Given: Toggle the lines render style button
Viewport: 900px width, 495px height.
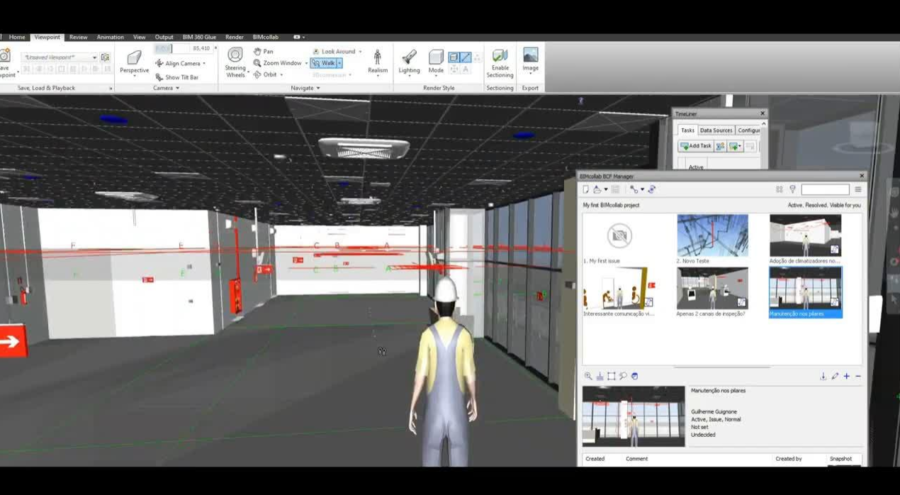Looking at the screenshot, I should [465, 57].
